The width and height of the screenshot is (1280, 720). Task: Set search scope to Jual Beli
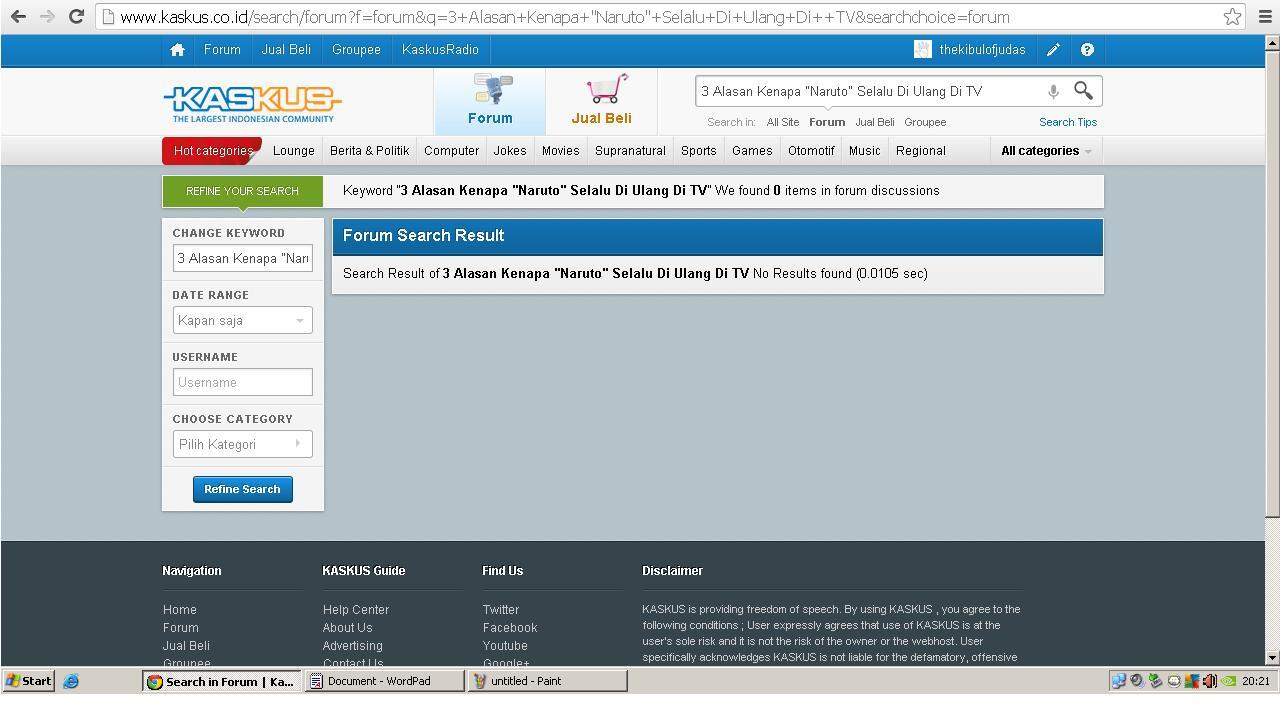click(x=875, y=122)
